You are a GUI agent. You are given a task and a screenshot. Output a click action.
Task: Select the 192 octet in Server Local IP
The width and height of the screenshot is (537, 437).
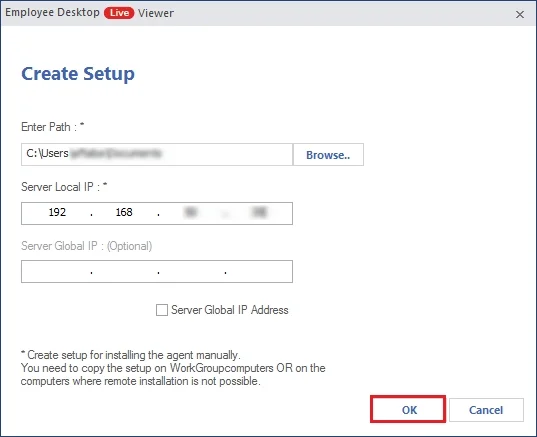pos(57,212)
